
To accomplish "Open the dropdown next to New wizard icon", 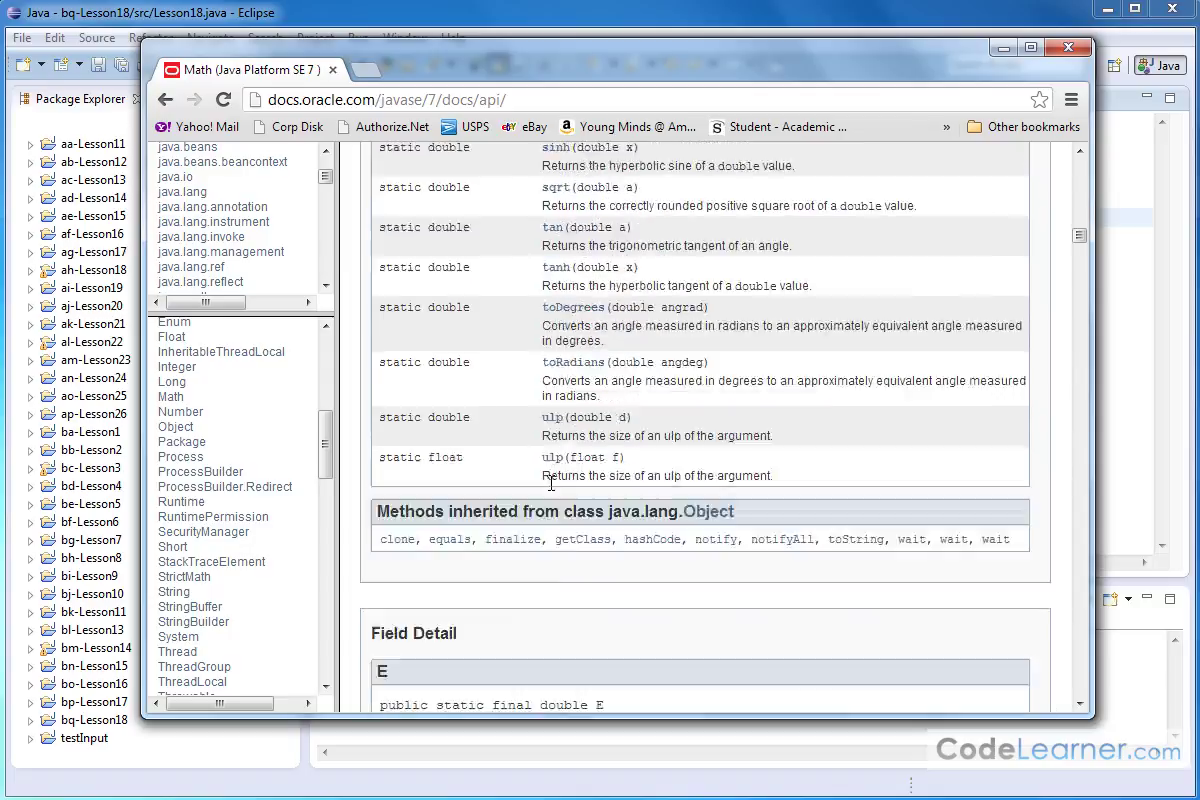I will coord(41,65).
